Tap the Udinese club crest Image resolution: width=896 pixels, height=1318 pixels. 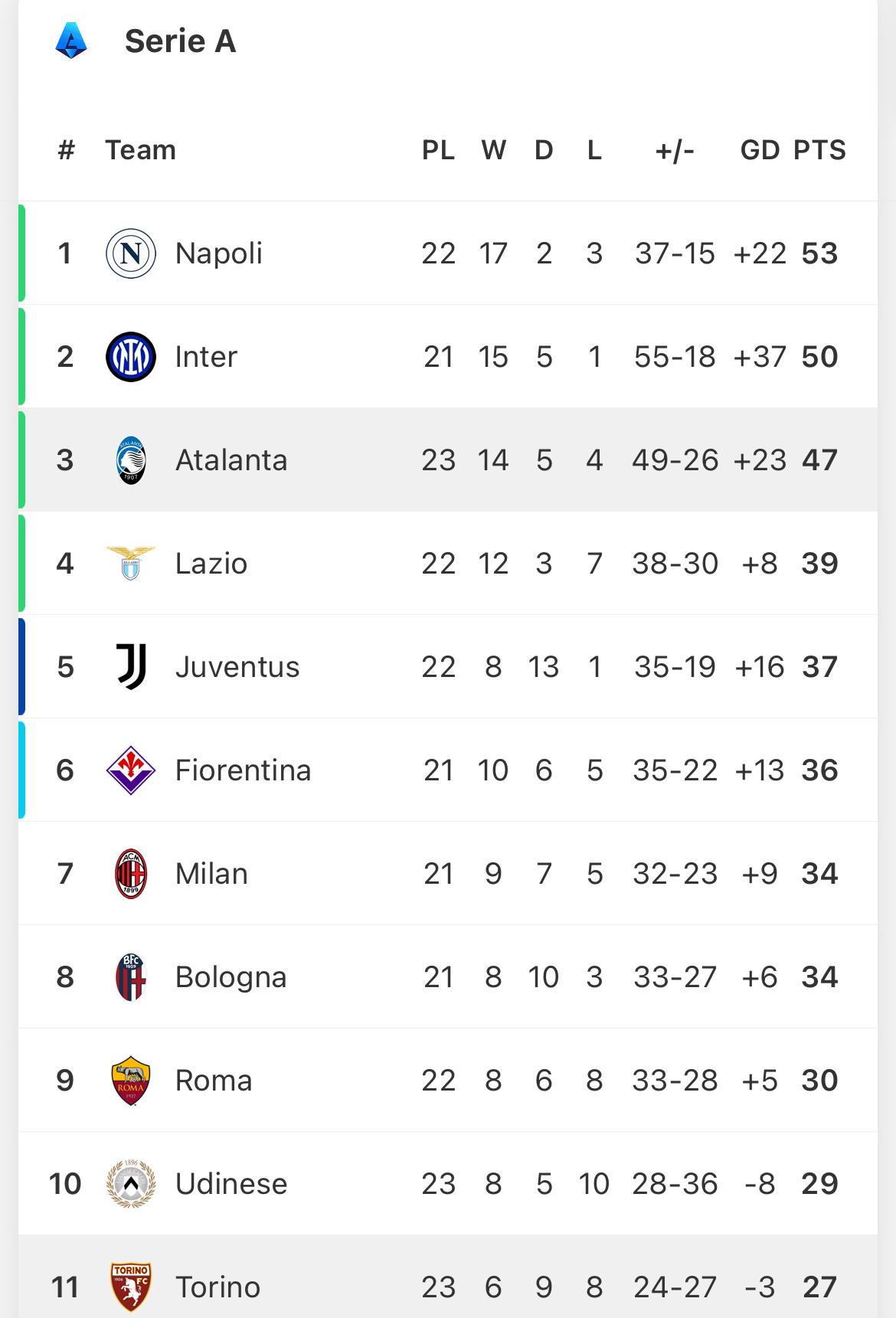[x=131, y=1184]
